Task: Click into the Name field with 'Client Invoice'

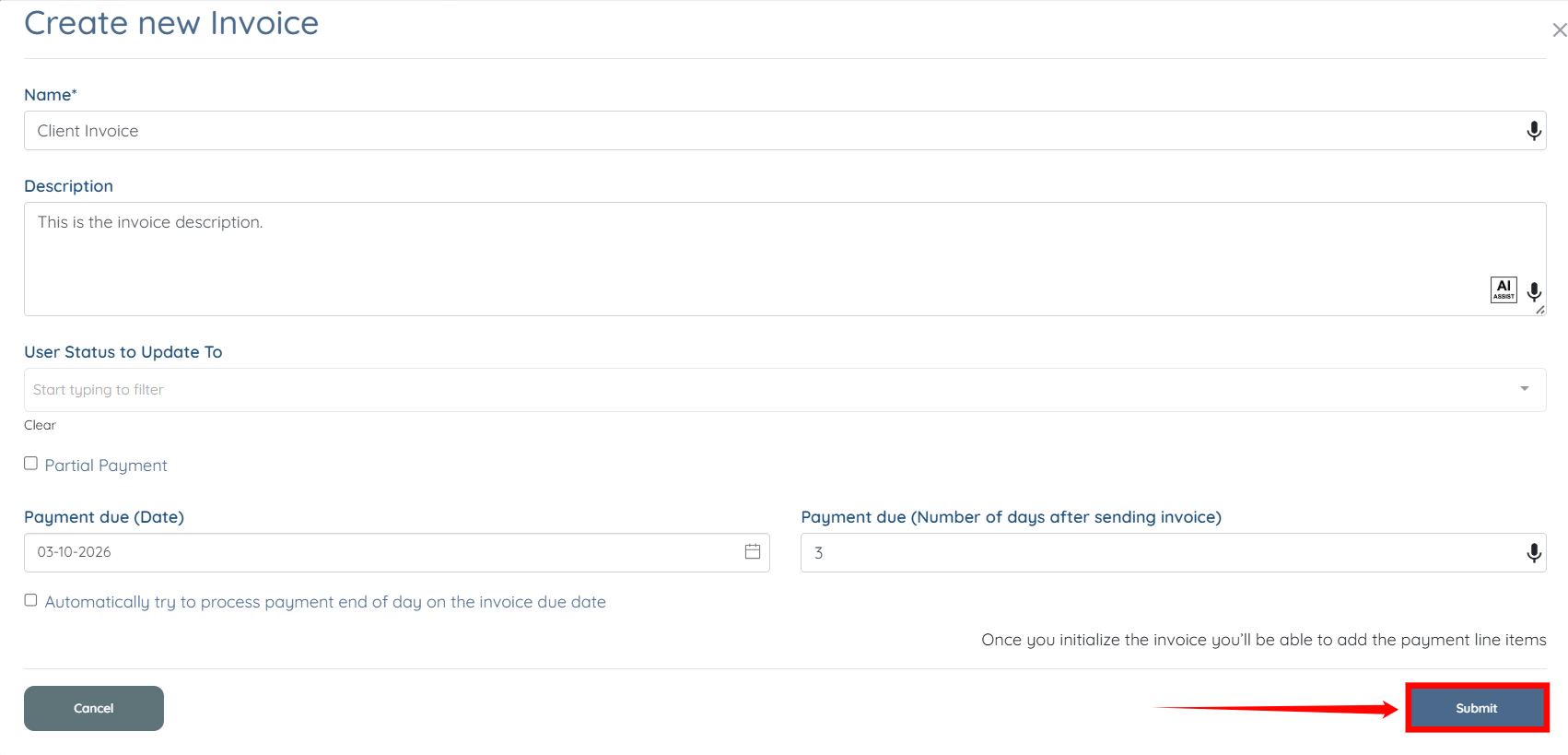Action: (x=737, y=131)
